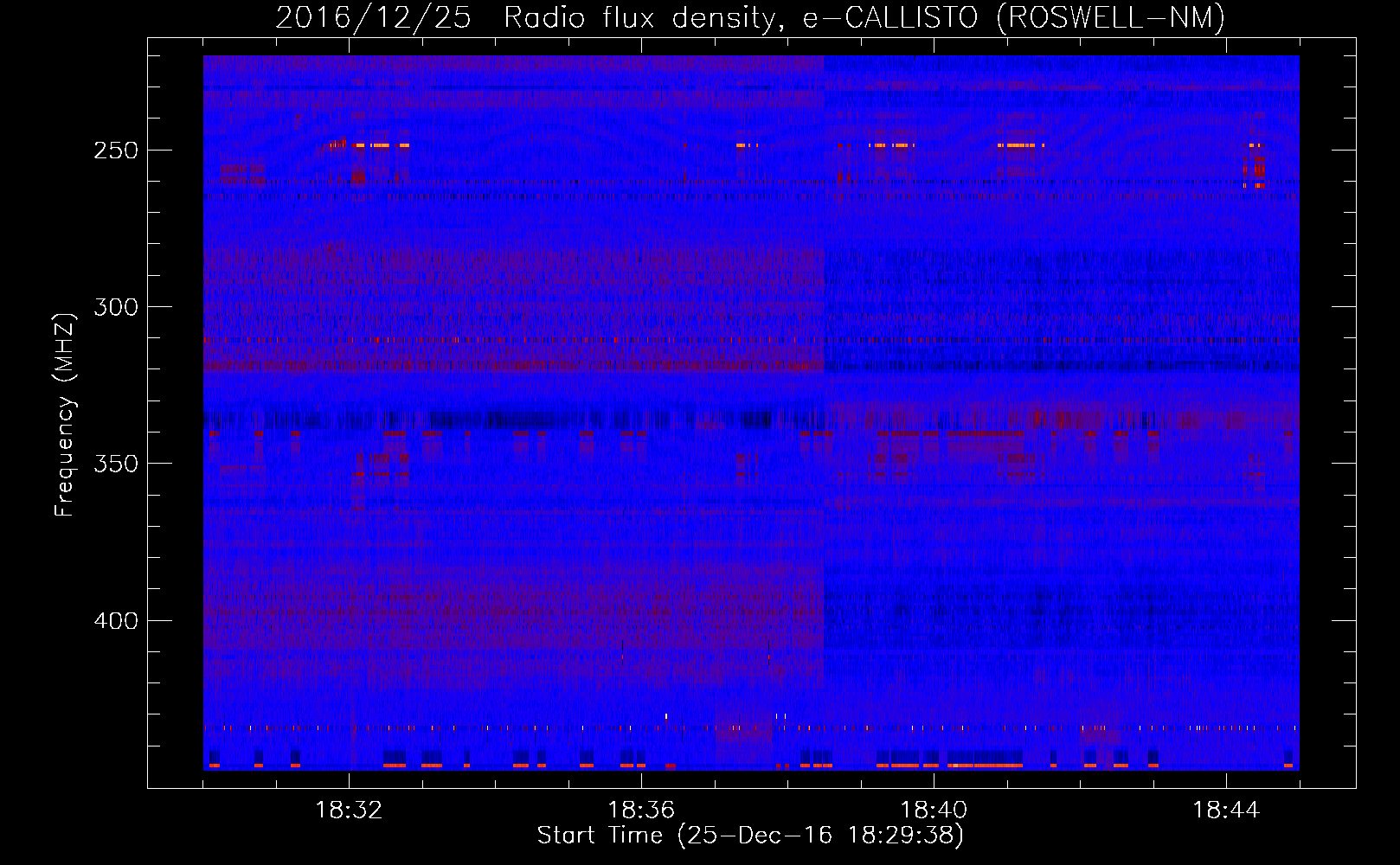Click the 'Frequency (MHZ)' axis label

pos(65,414)
